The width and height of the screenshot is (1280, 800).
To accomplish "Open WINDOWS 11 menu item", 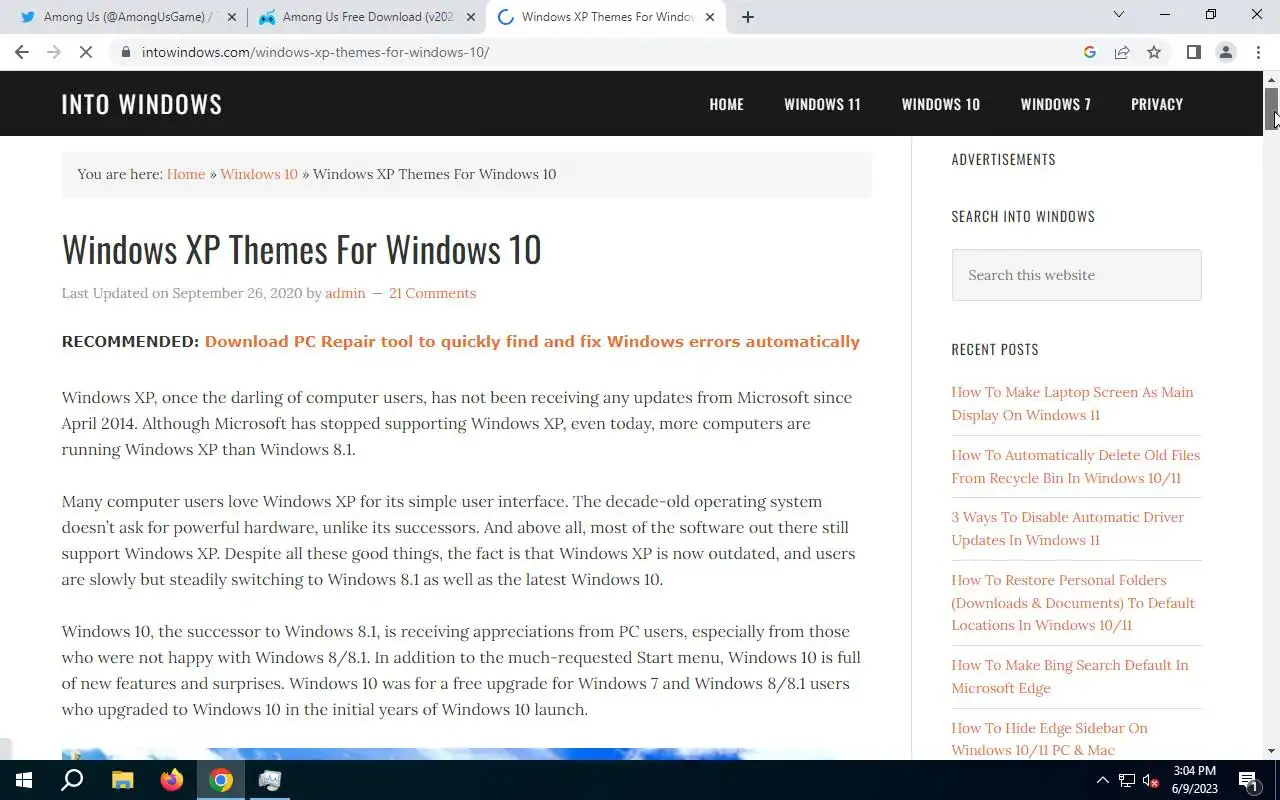I will pos(822,104).
